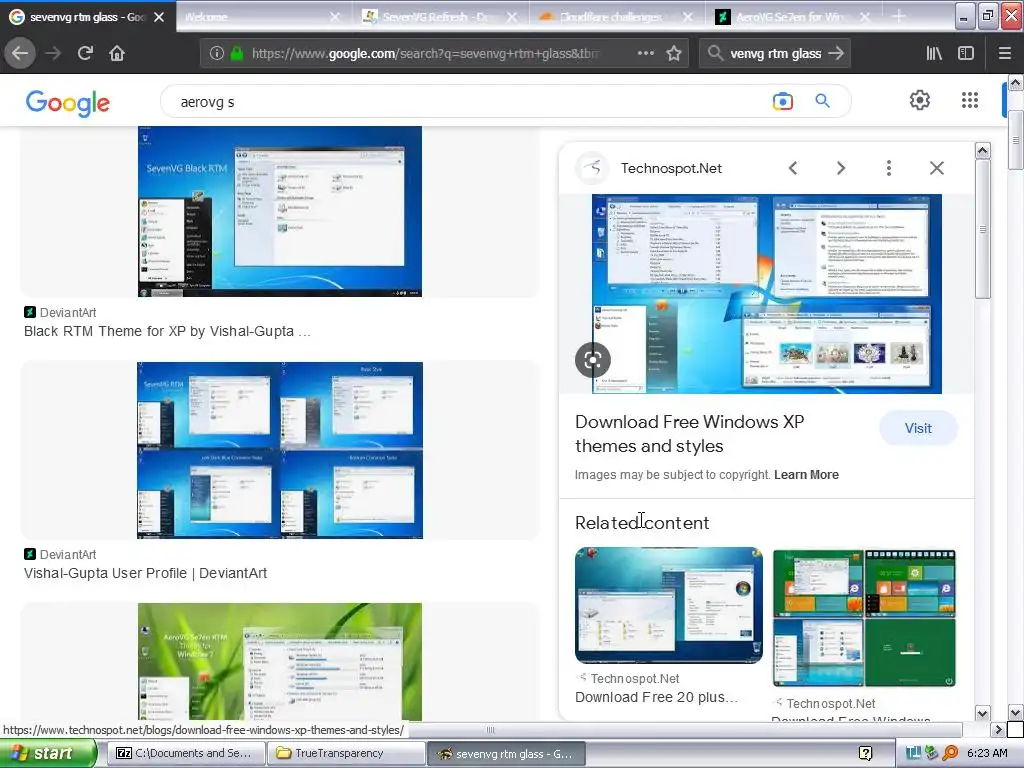Open a new browser tab
1024x768 pixels.
point(899,16)
